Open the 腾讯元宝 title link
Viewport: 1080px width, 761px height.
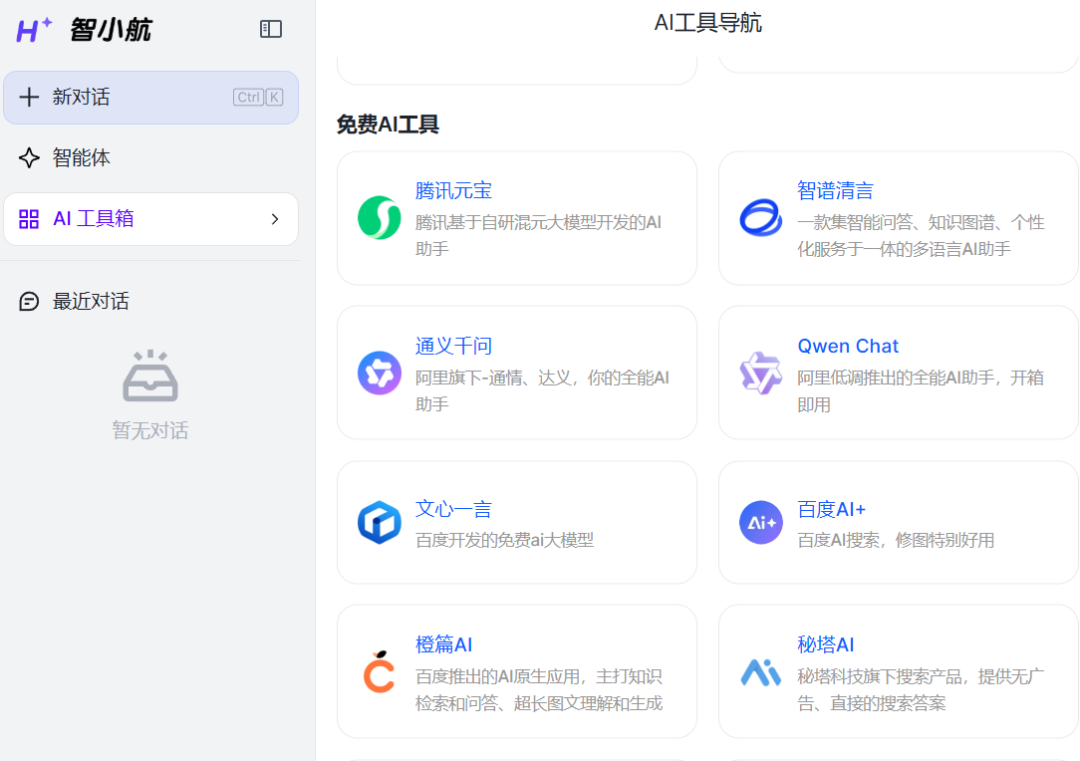pyautogui.click(x=453, y=191)
